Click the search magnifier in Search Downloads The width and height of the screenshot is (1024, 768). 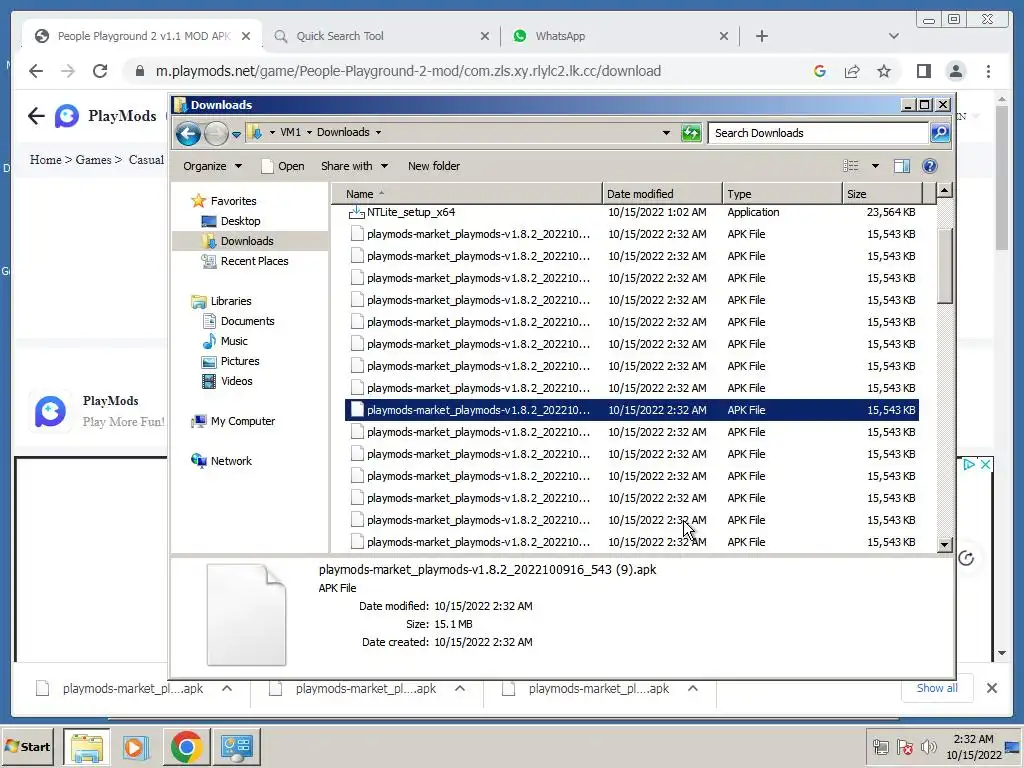point(940,133)
